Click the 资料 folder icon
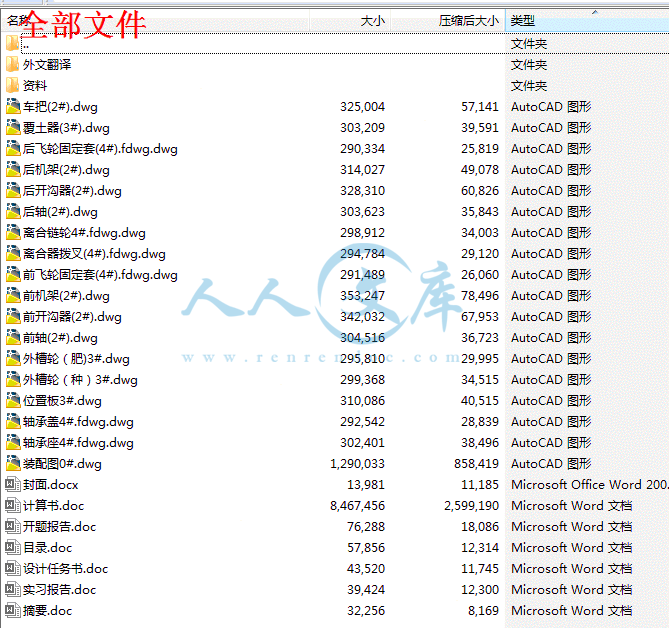This screenshot has width=669, height=628. 12,86
